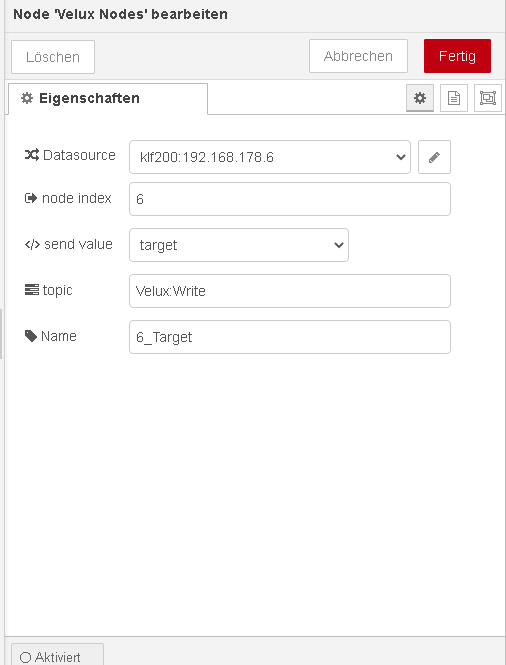Click the shuffle icon beside Datasource

coord(32,155)
